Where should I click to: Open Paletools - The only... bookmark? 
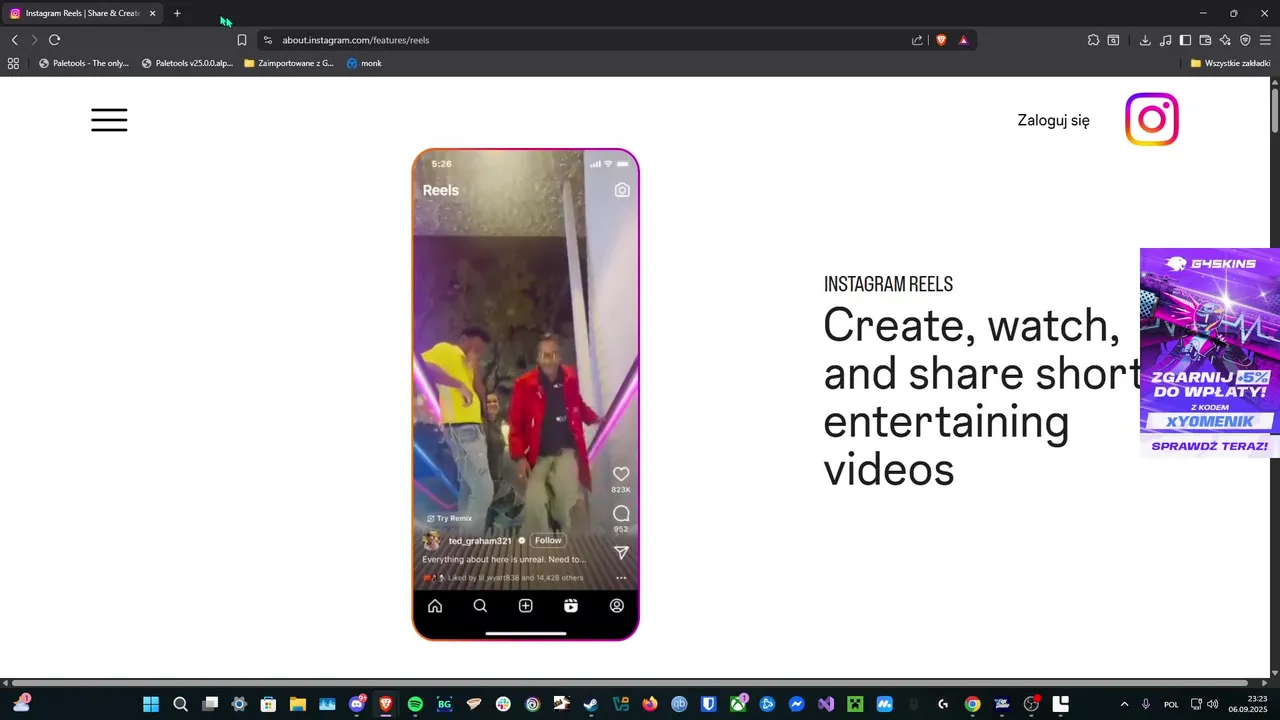(84, 63)
